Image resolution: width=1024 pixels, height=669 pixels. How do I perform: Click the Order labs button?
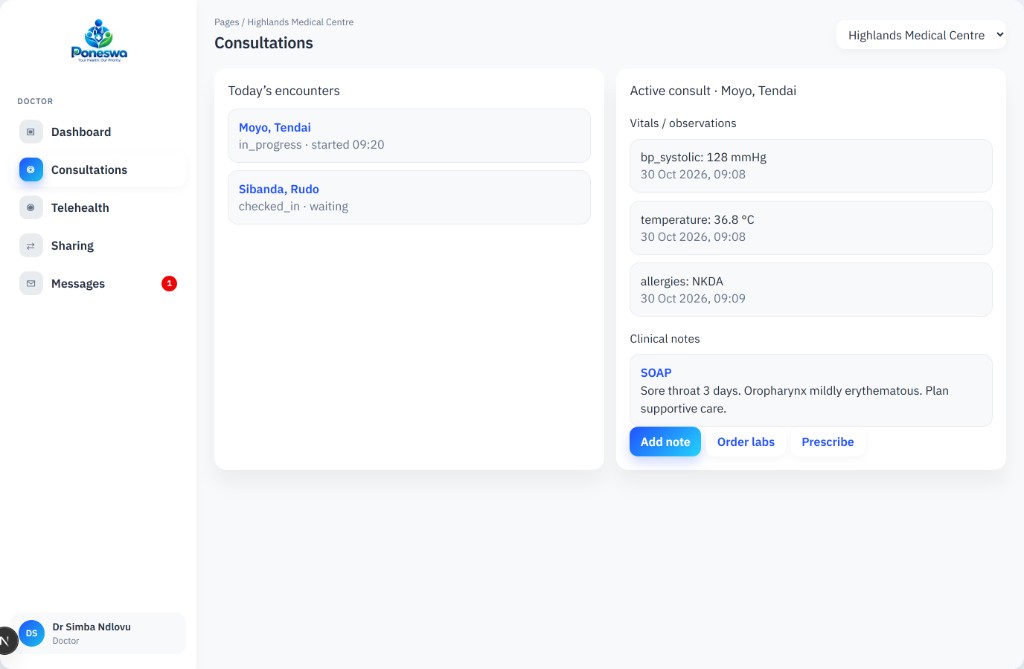pyautogui.click(x=746, y=442)
